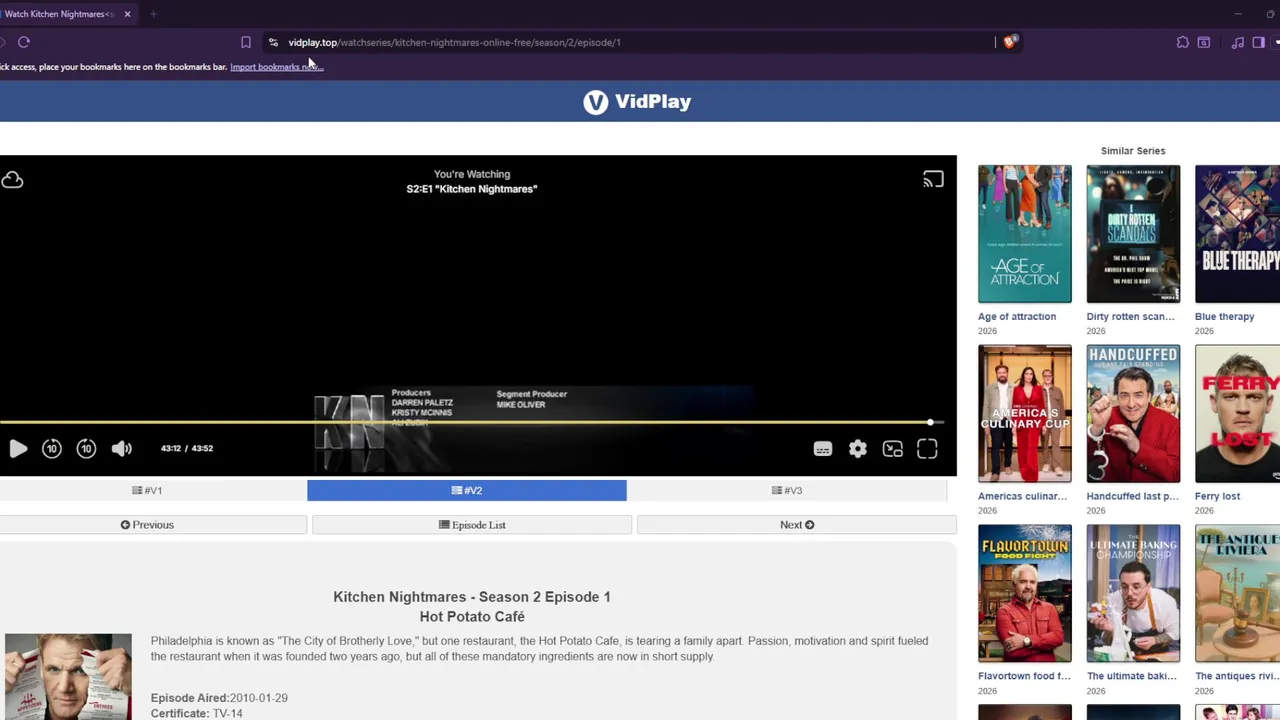Image resolution: width=1280 pixels, height=720 pixels.
Task: Click the Age of attraction title link
Action: point(1017,317)
